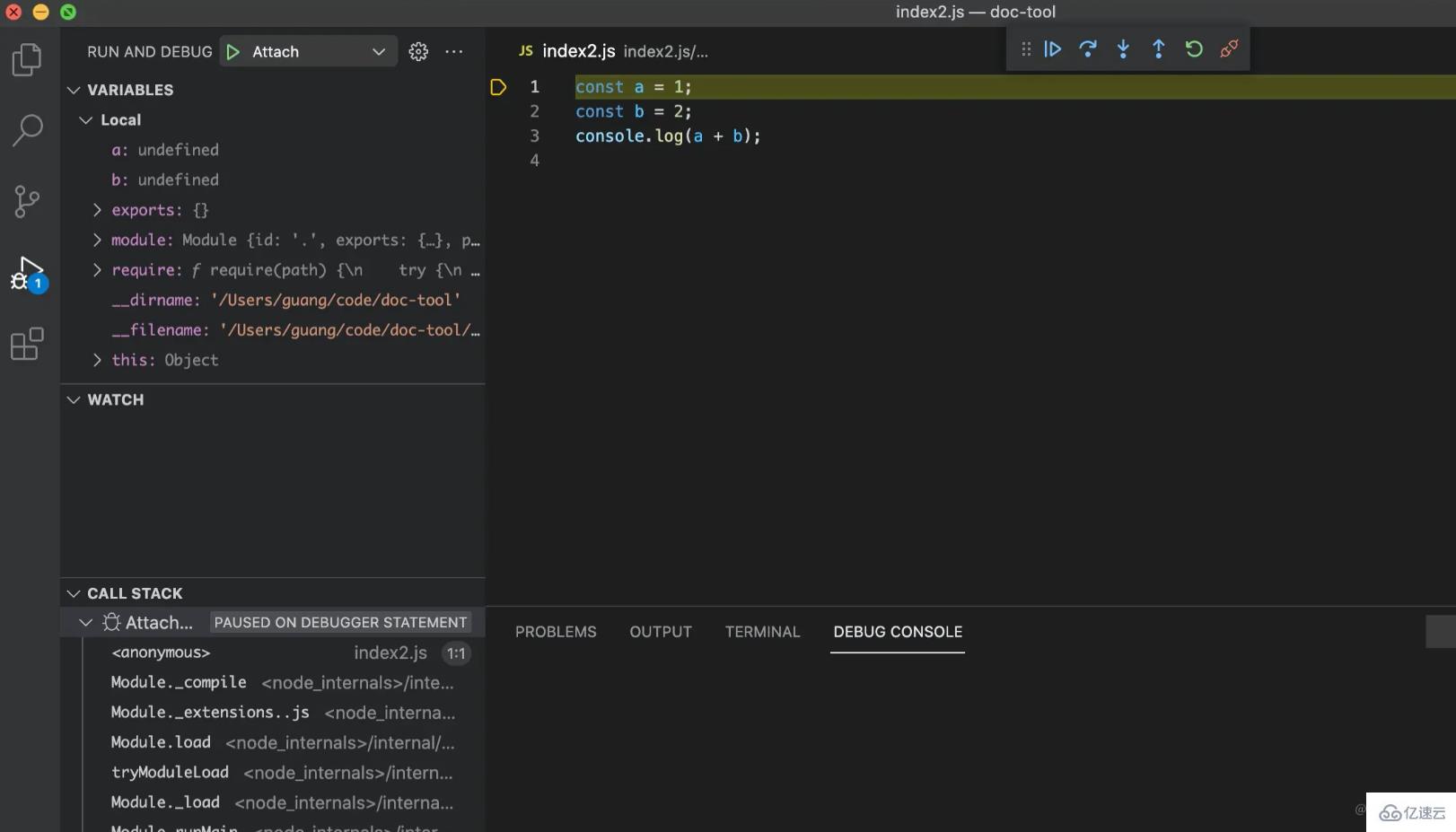Click the 1:1 line badge
This screenshot has height=832, width=1456.
point(456,653)
